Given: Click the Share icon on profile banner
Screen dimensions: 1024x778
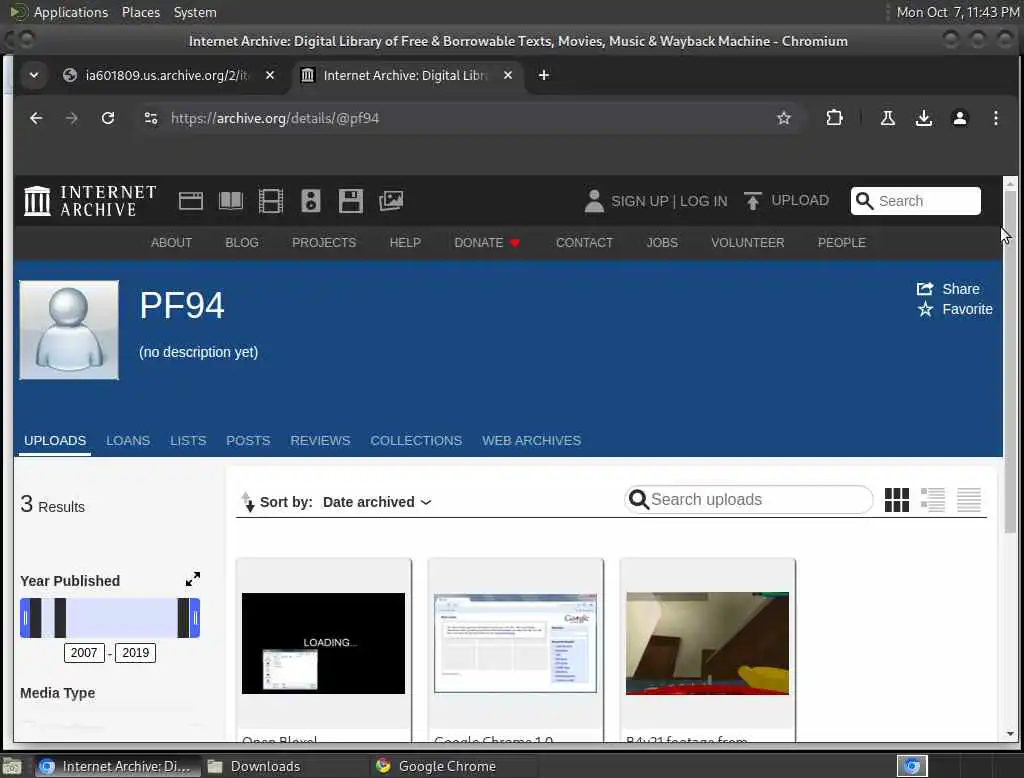Looking at the screenshot, I should pos(925,289).
